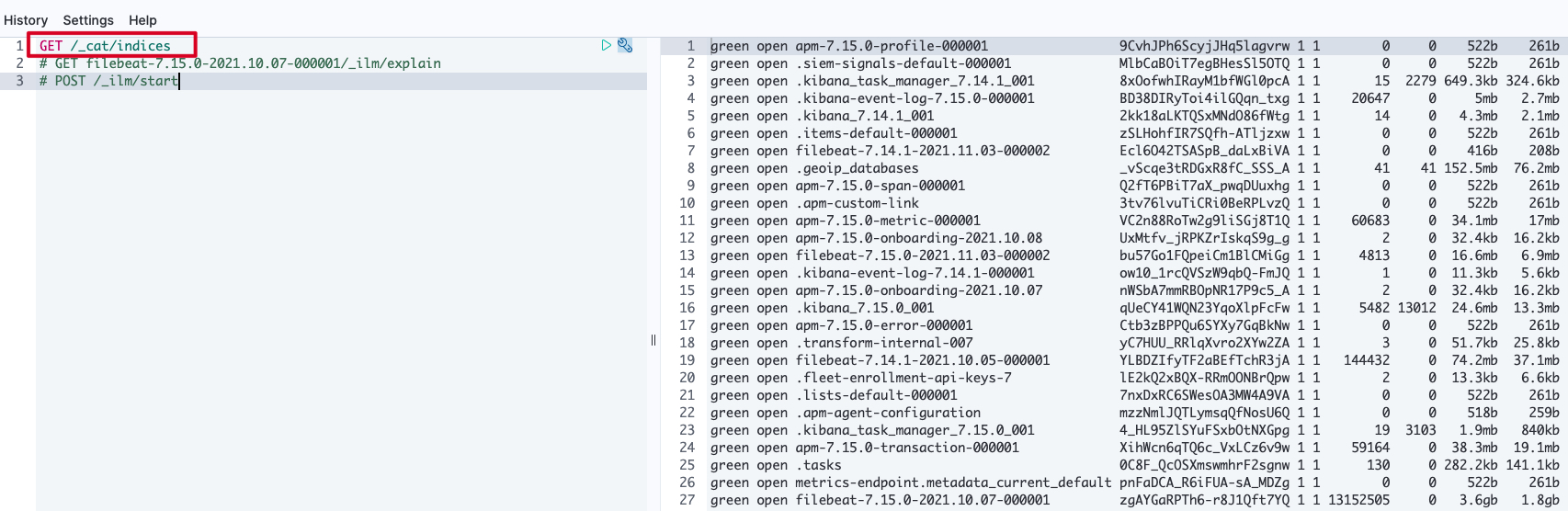The image size is (1568, 511).
Task: Place cursor on POST /_ilm/start line
Action: click(108, 81)
